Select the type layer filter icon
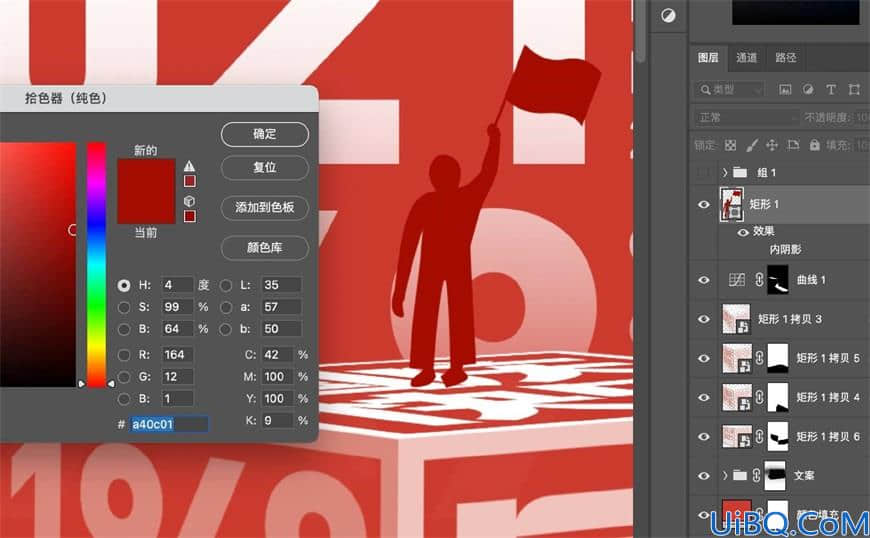This screenshot has height=538, width=870. click(831, 89)
